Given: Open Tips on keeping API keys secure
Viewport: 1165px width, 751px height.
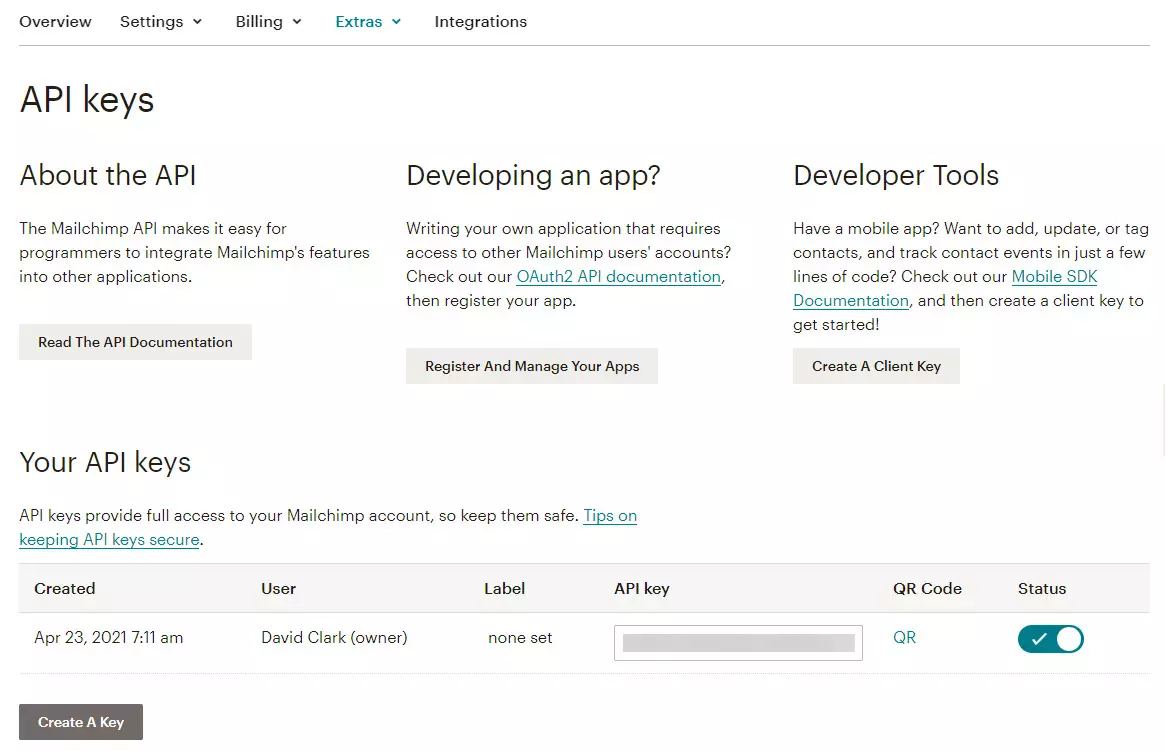Looking at the screenshot, I should (609, 516).
